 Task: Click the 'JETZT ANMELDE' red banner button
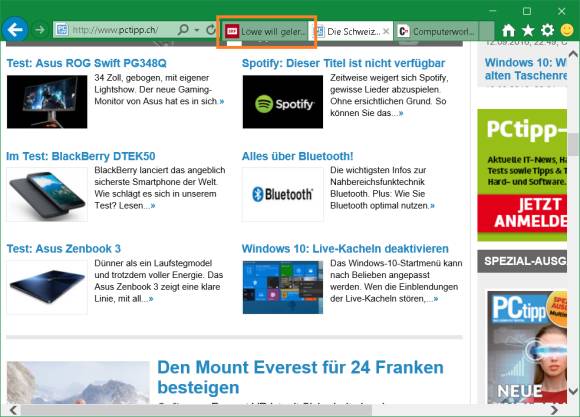(522, 213)
